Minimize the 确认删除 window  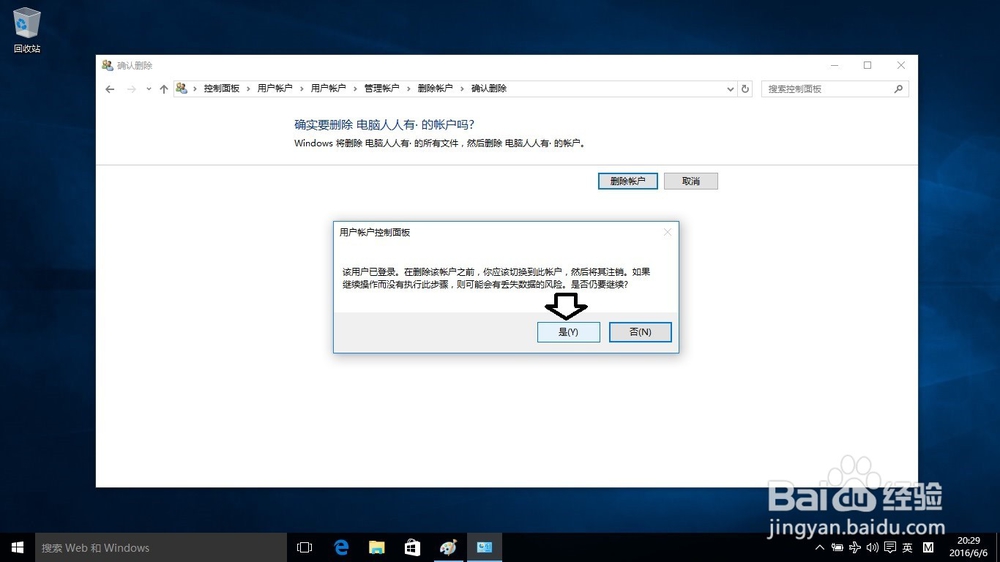tap(834, 65)
